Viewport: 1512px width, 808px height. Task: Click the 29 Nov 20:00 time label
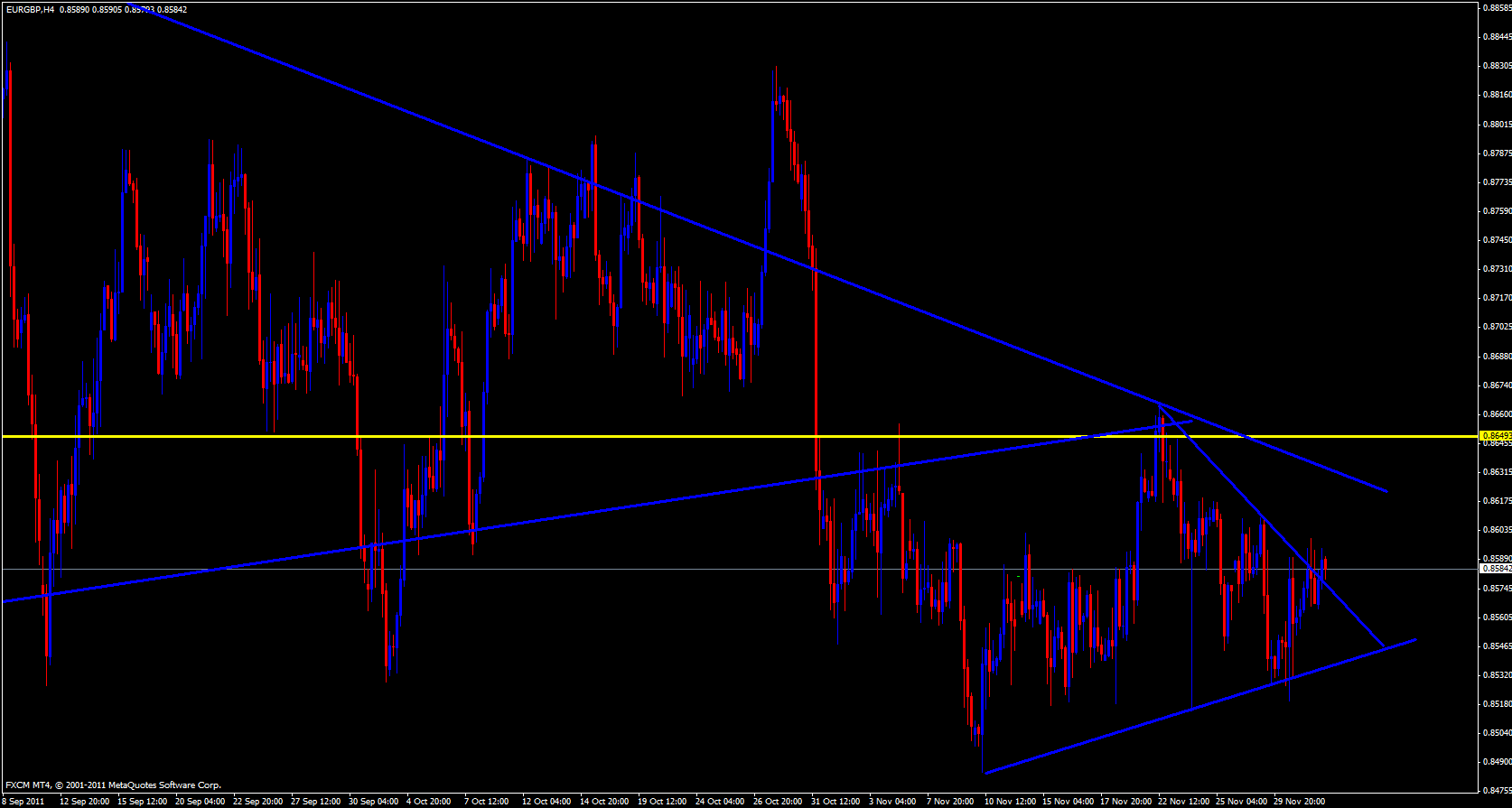(1299, 801)
